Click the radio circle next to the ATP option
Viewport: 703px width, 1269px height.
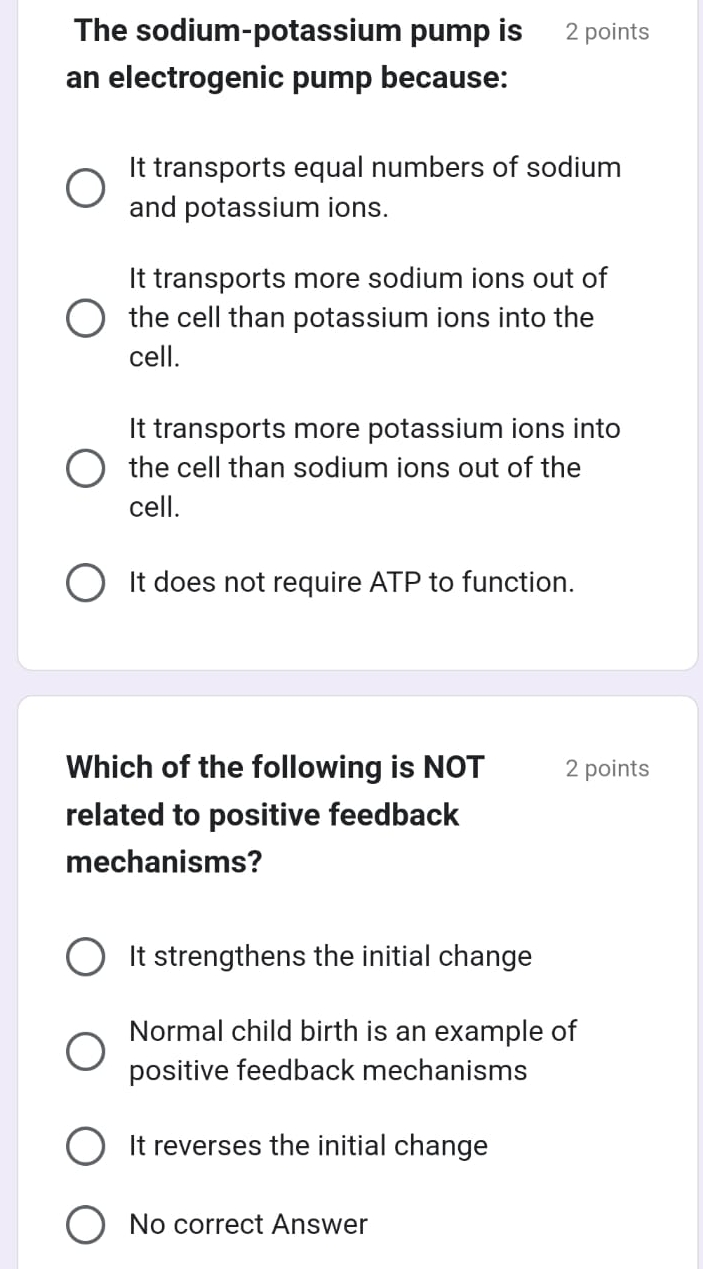click(x=85, y=582)
